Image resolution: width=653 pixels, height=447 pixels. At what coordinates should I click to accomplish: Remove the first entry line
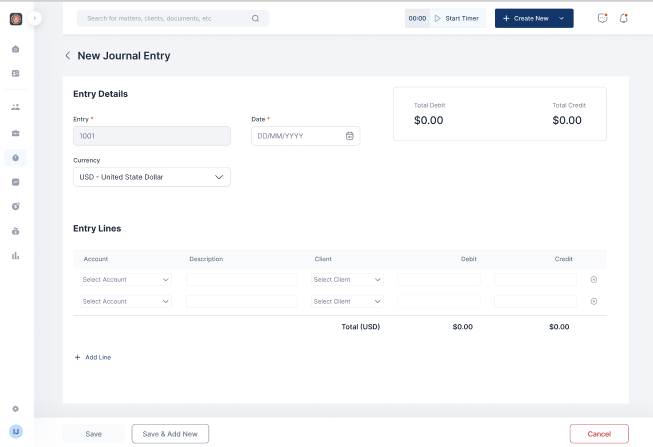pyautogui.click(x=594, y=280)
